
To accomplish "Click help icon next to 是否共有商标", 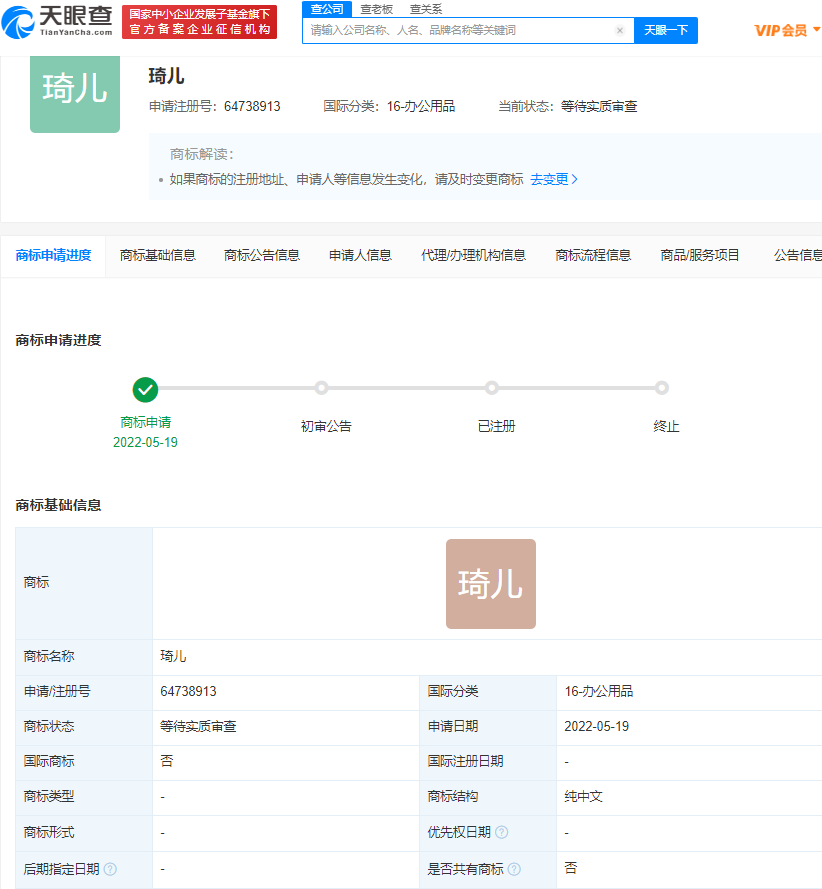I will (514, 869).
